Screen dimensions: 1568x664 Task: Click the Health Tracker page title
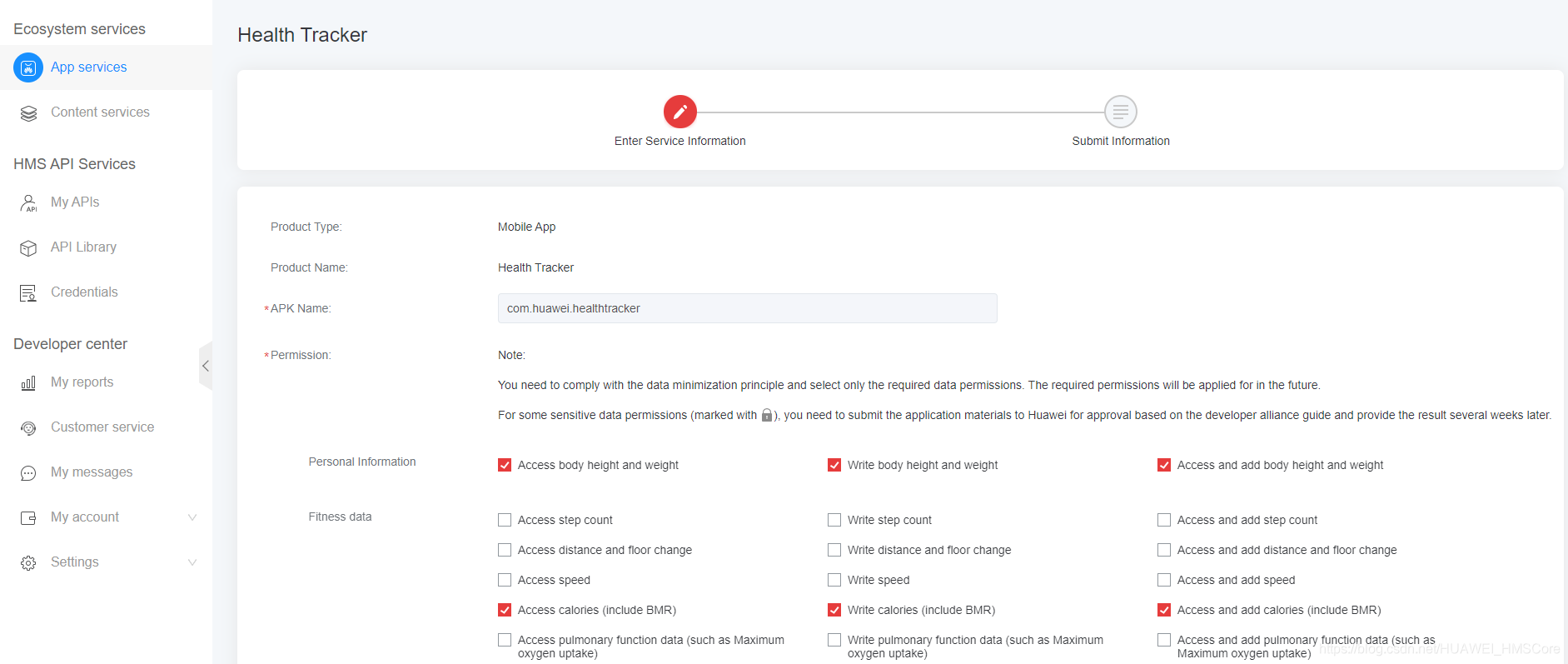[x=302, y=35]
